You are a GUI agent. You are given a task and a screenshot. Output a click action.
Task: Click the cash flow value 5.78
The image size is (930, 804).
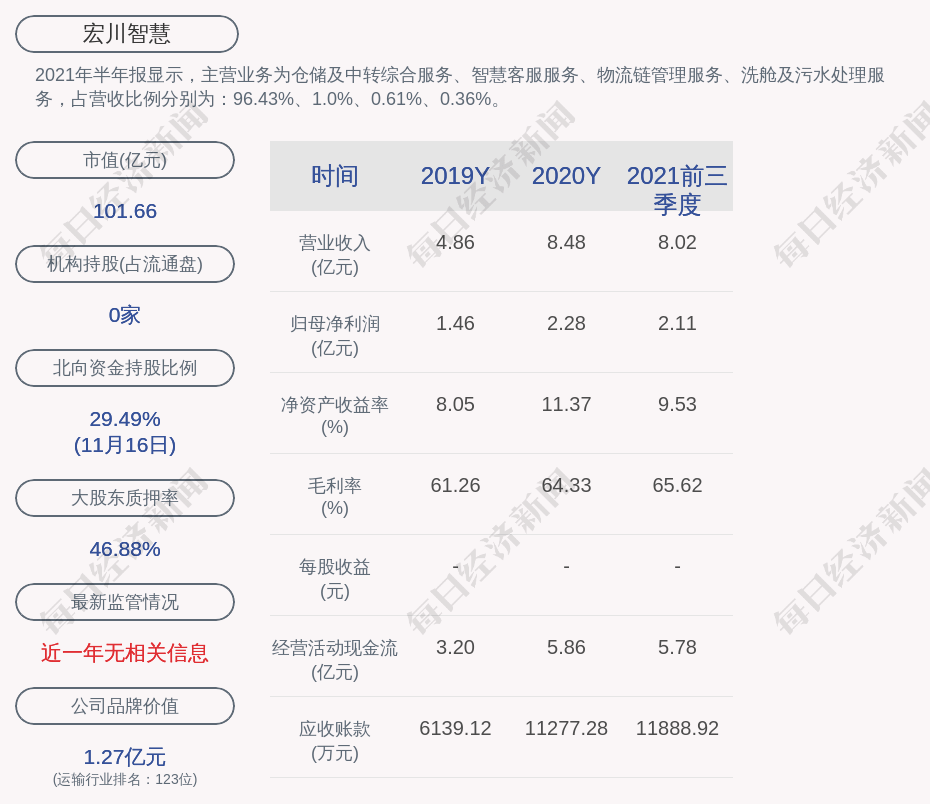click(x=677, y=647)
